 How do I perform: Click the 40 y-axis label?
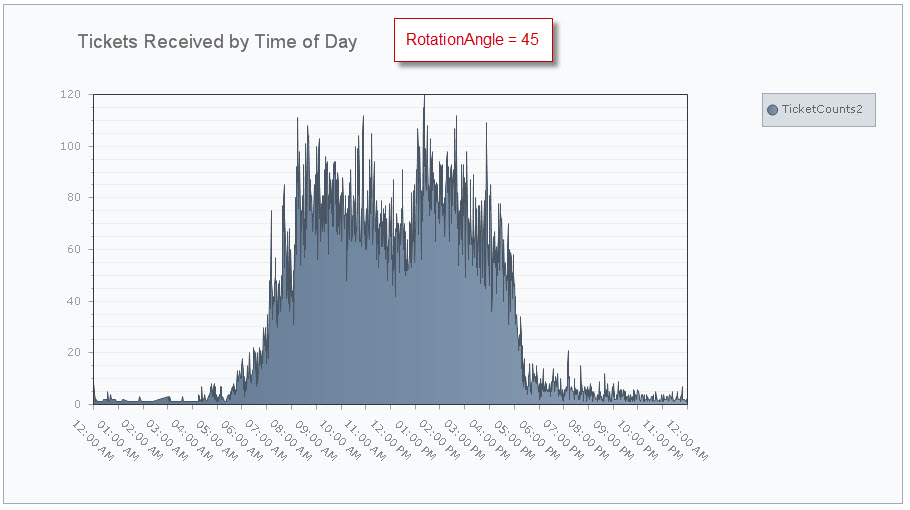74,301
